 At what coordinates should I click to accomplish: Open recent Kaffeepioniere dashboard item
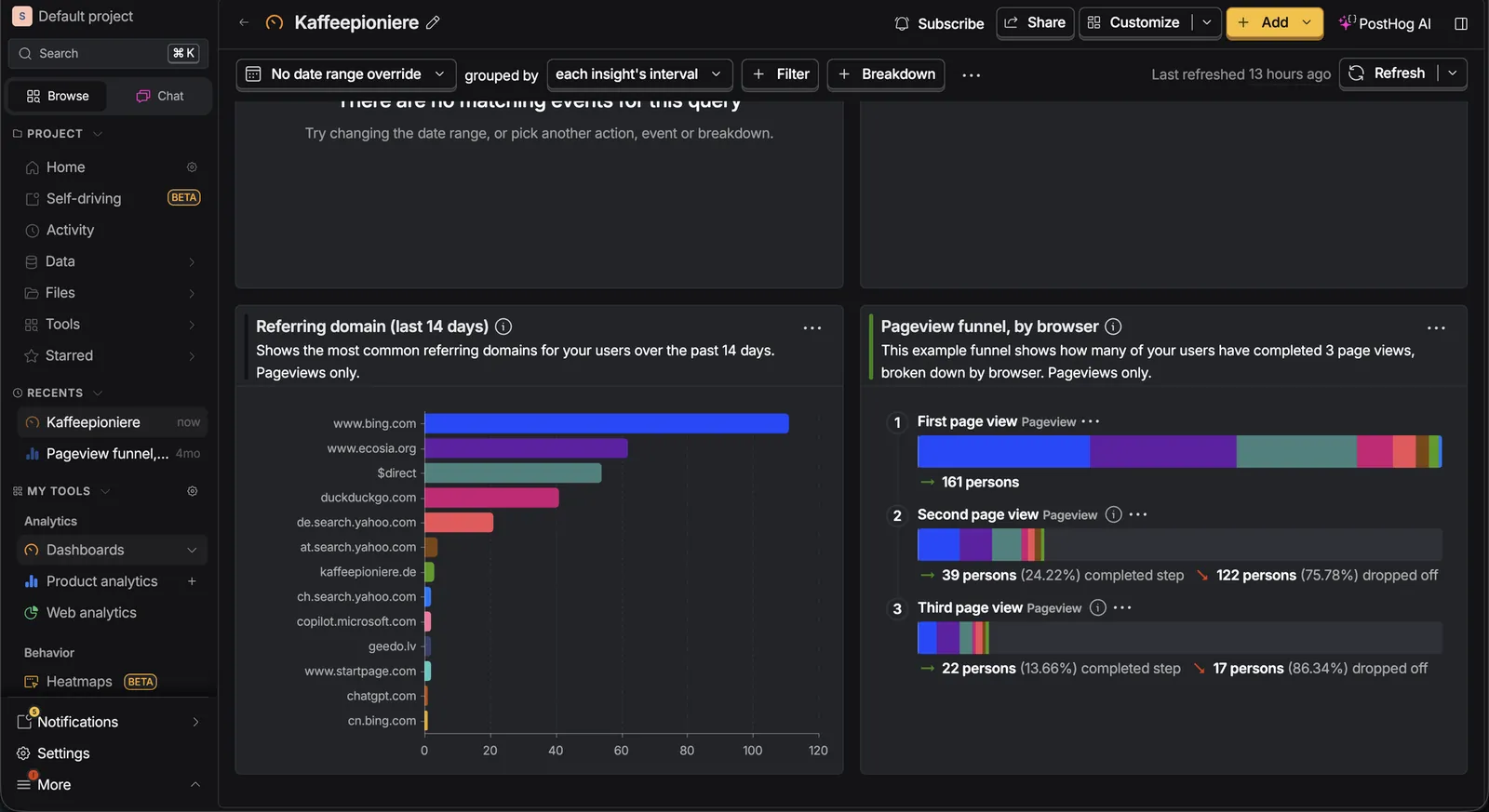click(x=112, y=422)
